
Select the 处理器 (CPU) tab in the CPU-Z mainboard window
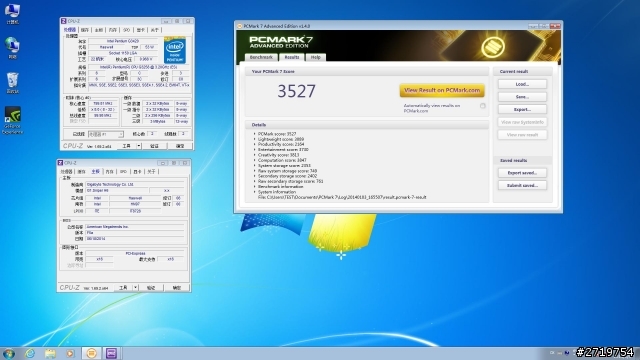pyautogui.click(x=67, y=172)
